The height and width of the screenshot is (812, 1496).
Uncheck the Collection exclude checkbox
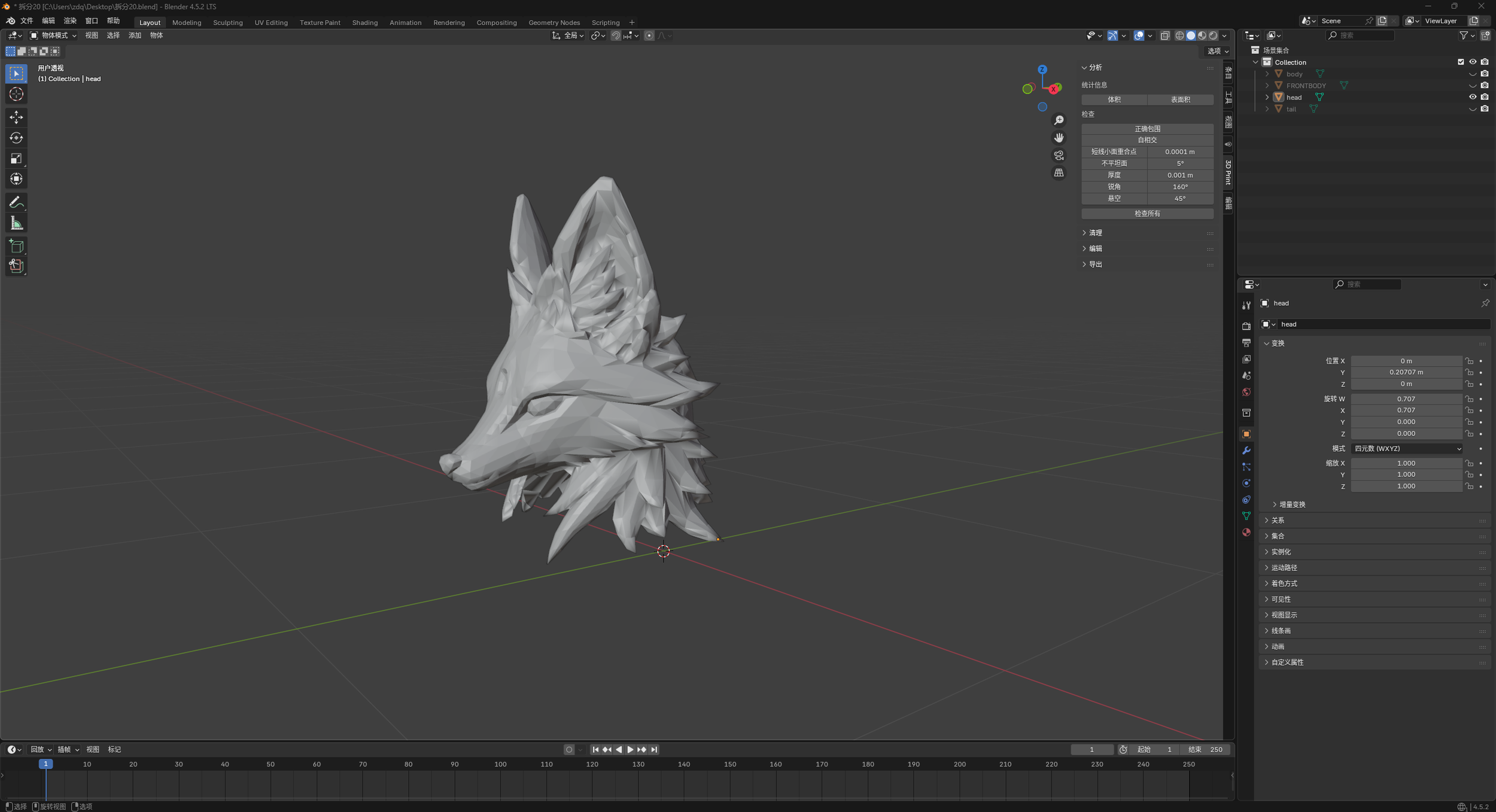pyautogui.click(x=1461, y=62)
